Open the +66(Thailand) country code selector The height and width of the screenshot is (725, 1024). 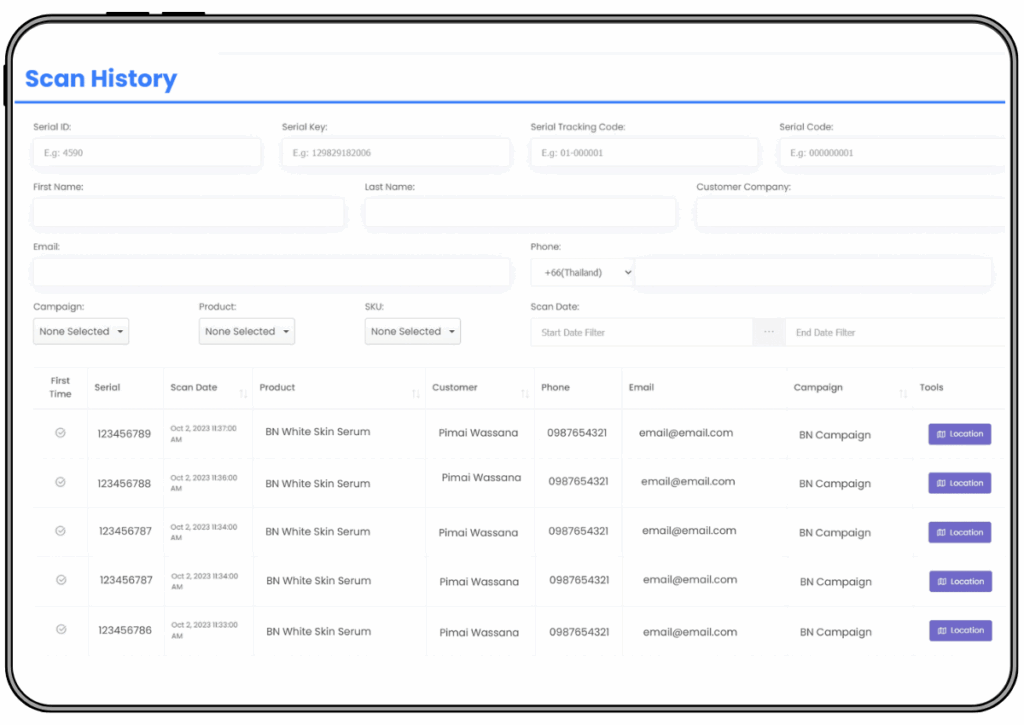[582, 272]
